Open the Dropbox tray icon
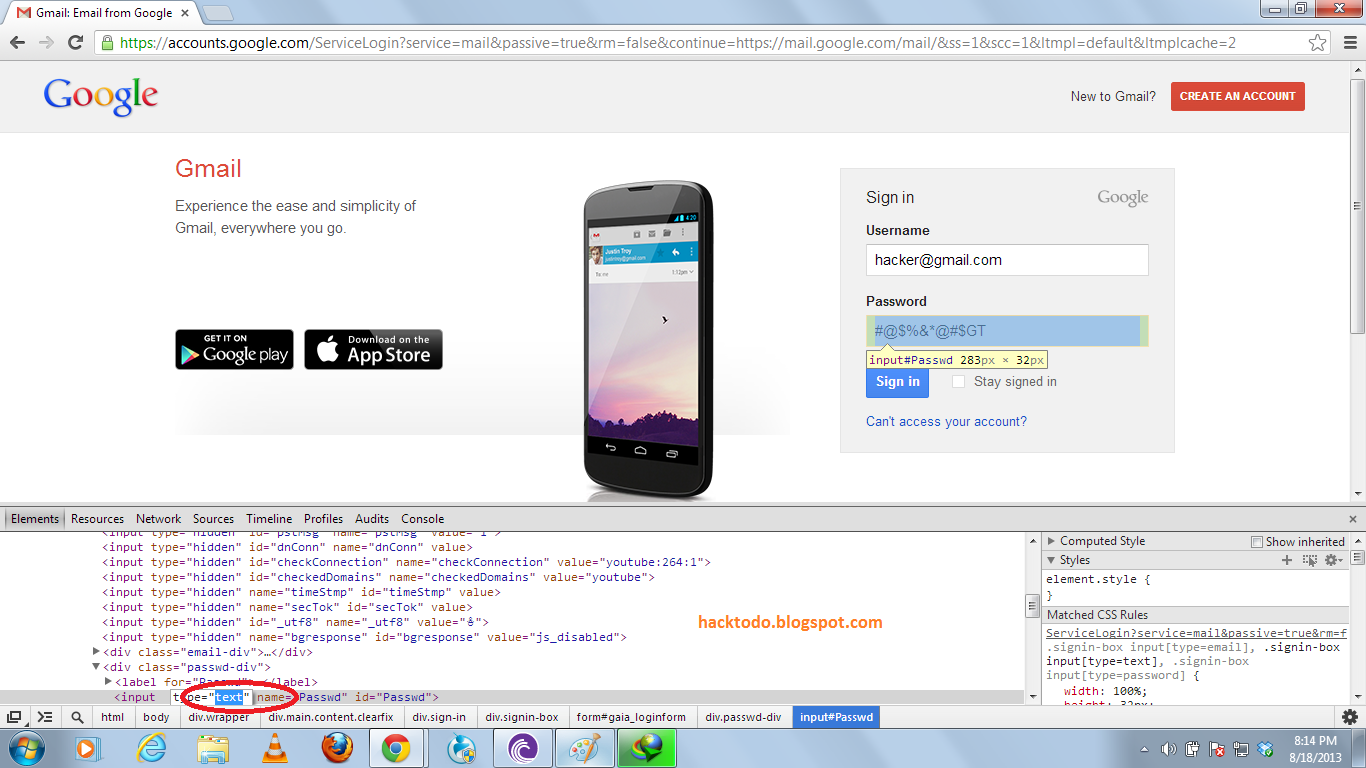The image size is (1366, 768). [1266, 749]
